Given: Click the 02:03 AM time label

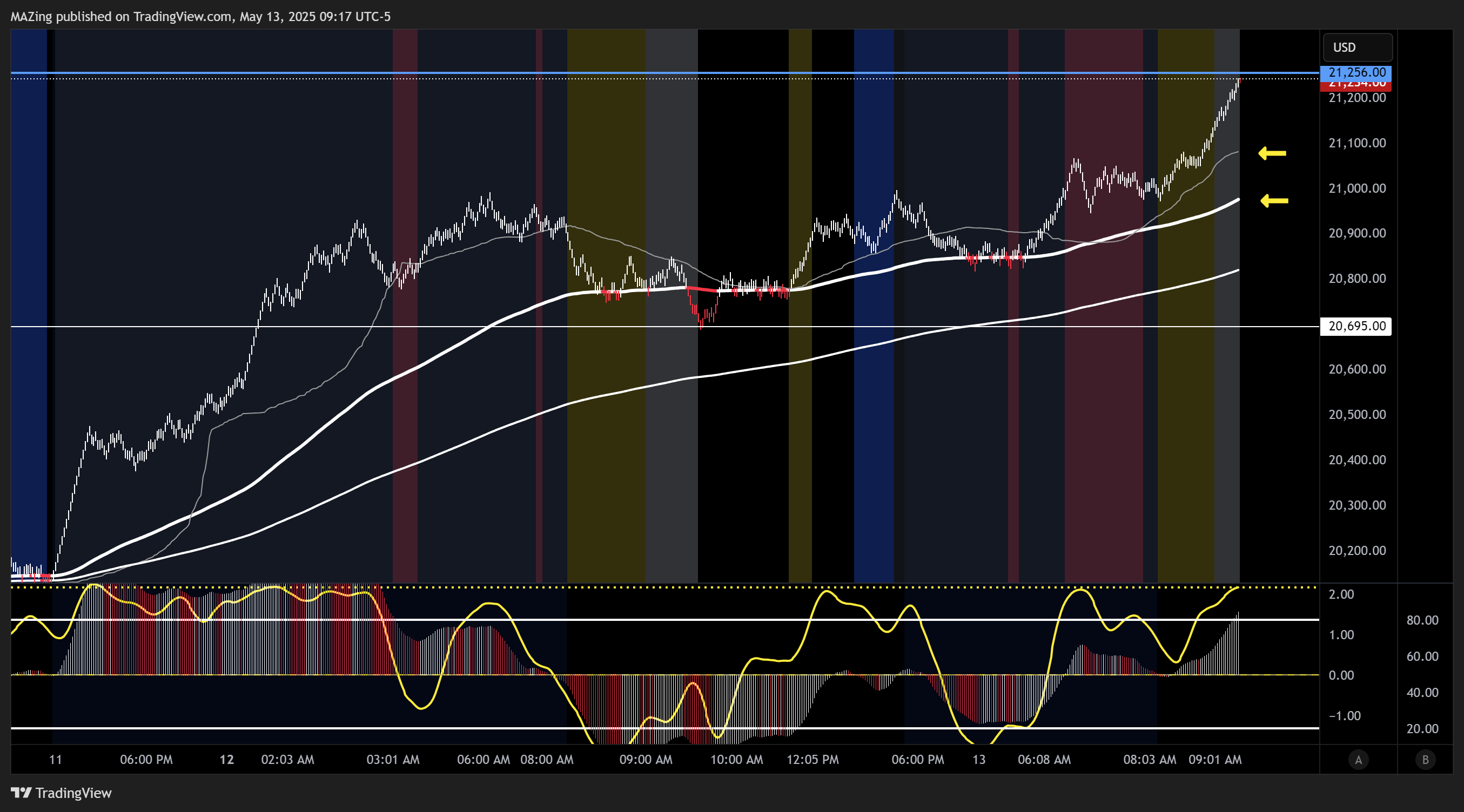Looking at the screenshot, I should pos(287,760).
